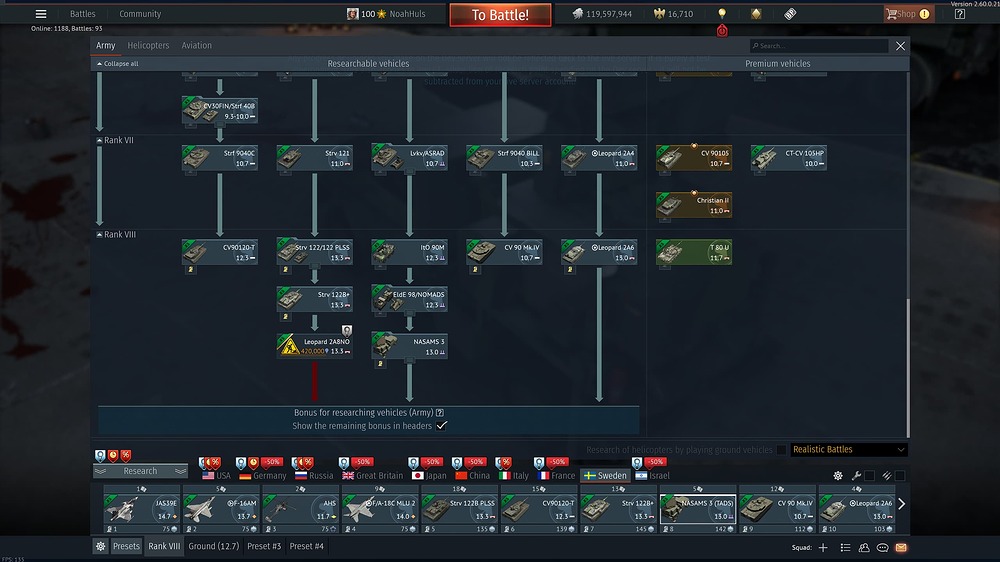Select the USA nation
The height and width of the screenshot is (562, 1000).
click(x=216, y=476)
